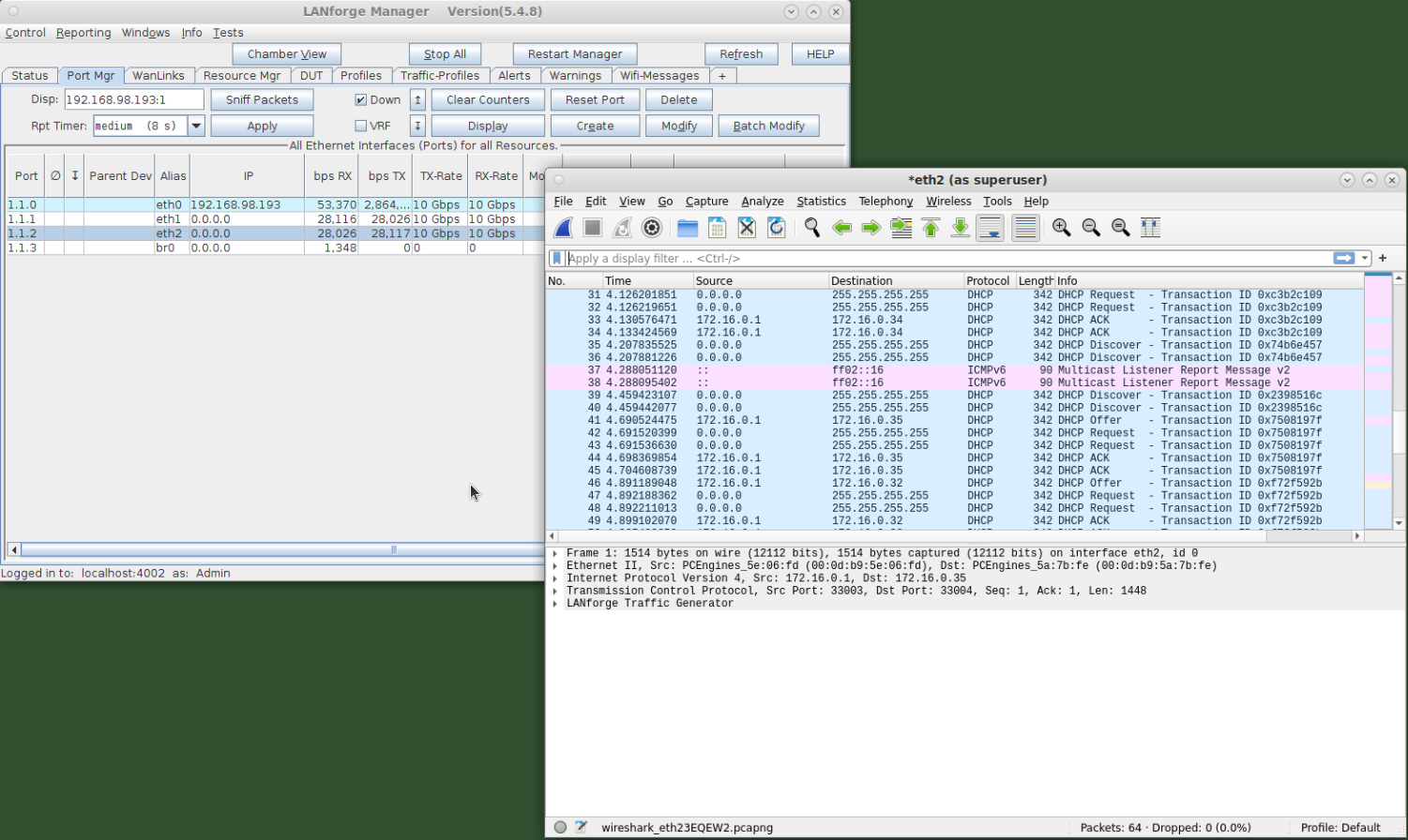Click the Batch Modify button
The height and width of the screenshot is (840, 1408).
point(768,126)
